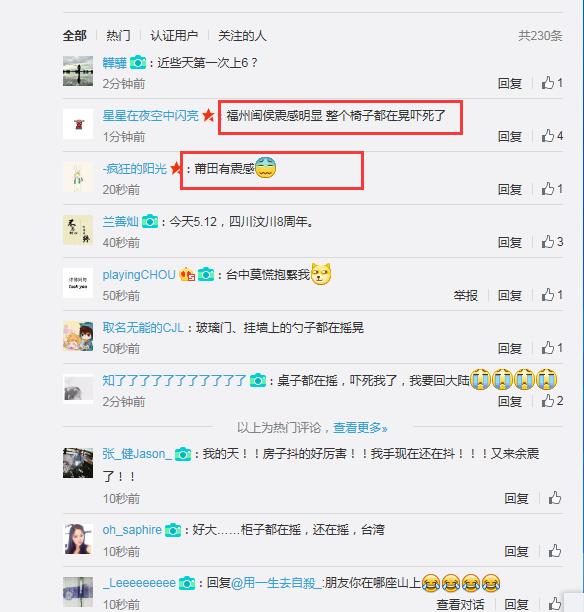Switch to the 热门 comments tab
This screenshot has width=584, height=612.
pos(118,36)
